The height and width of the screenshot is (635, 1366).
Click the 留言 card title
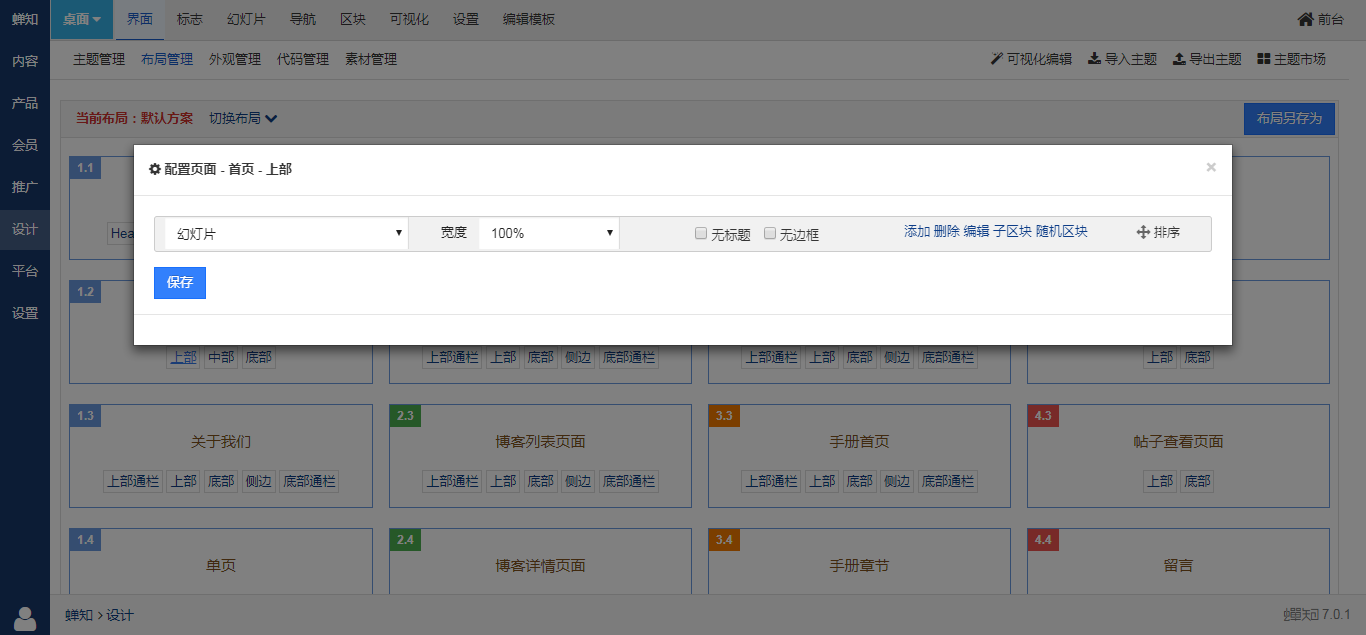1178,565
